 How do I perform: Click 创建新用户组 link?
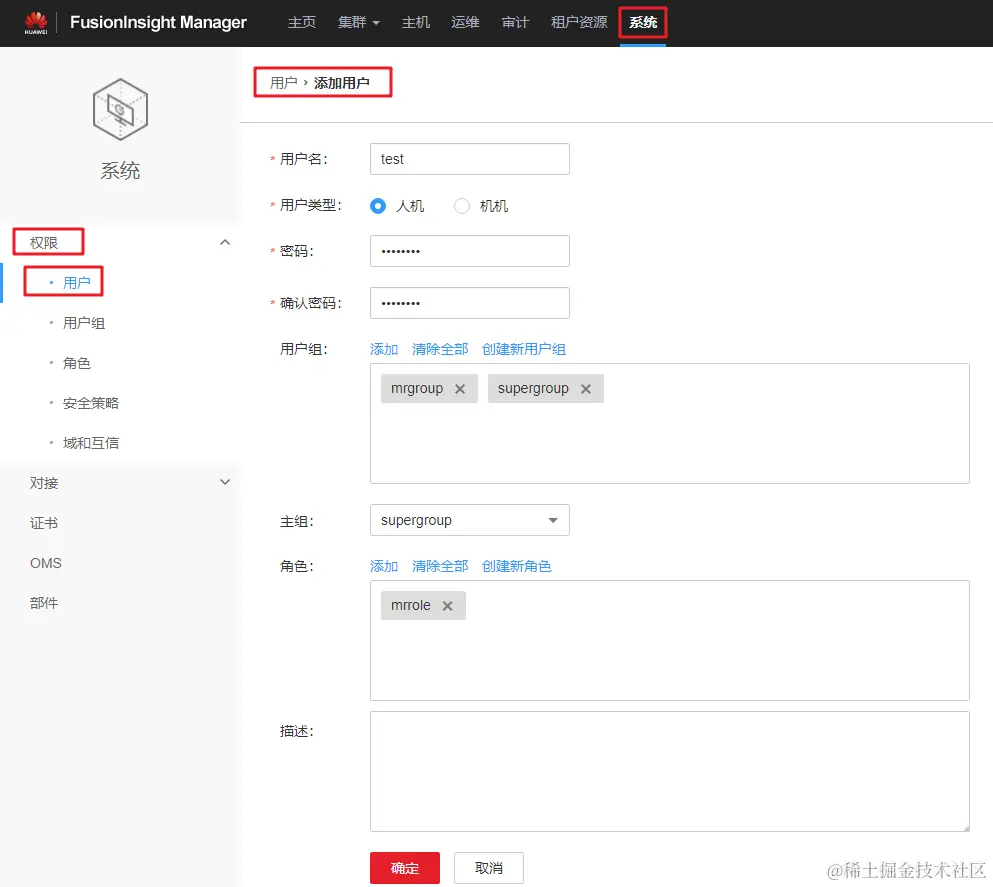click(x=523, y=349)
